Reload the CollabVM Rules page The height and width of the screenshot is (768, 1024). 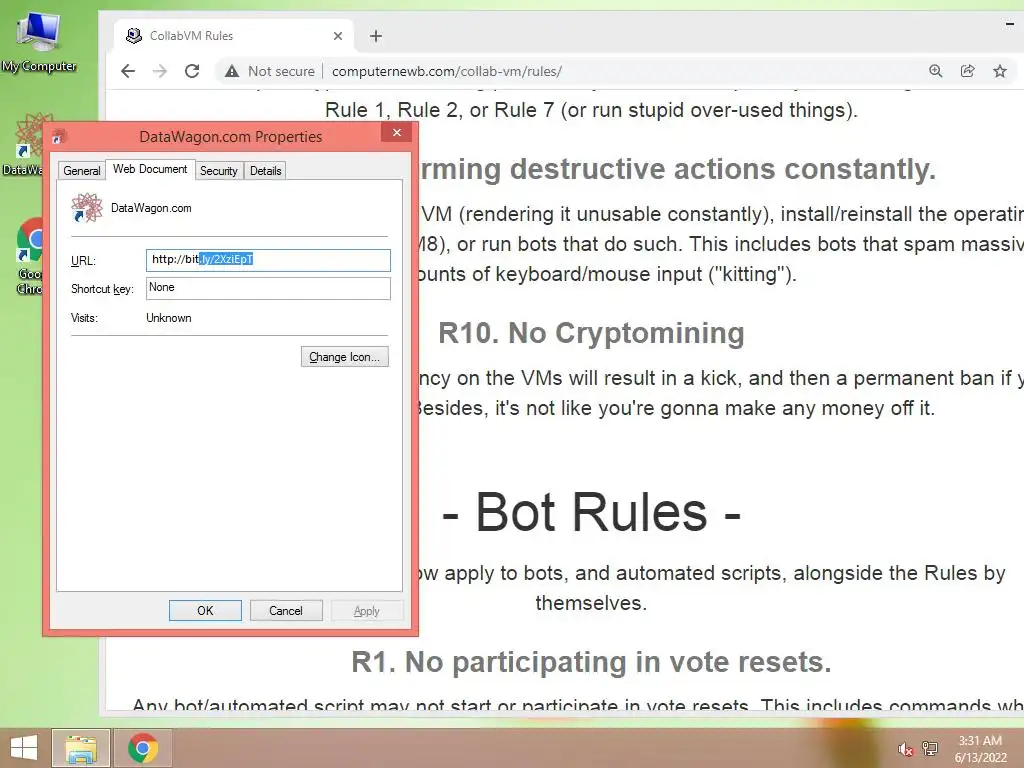point(192,71)
